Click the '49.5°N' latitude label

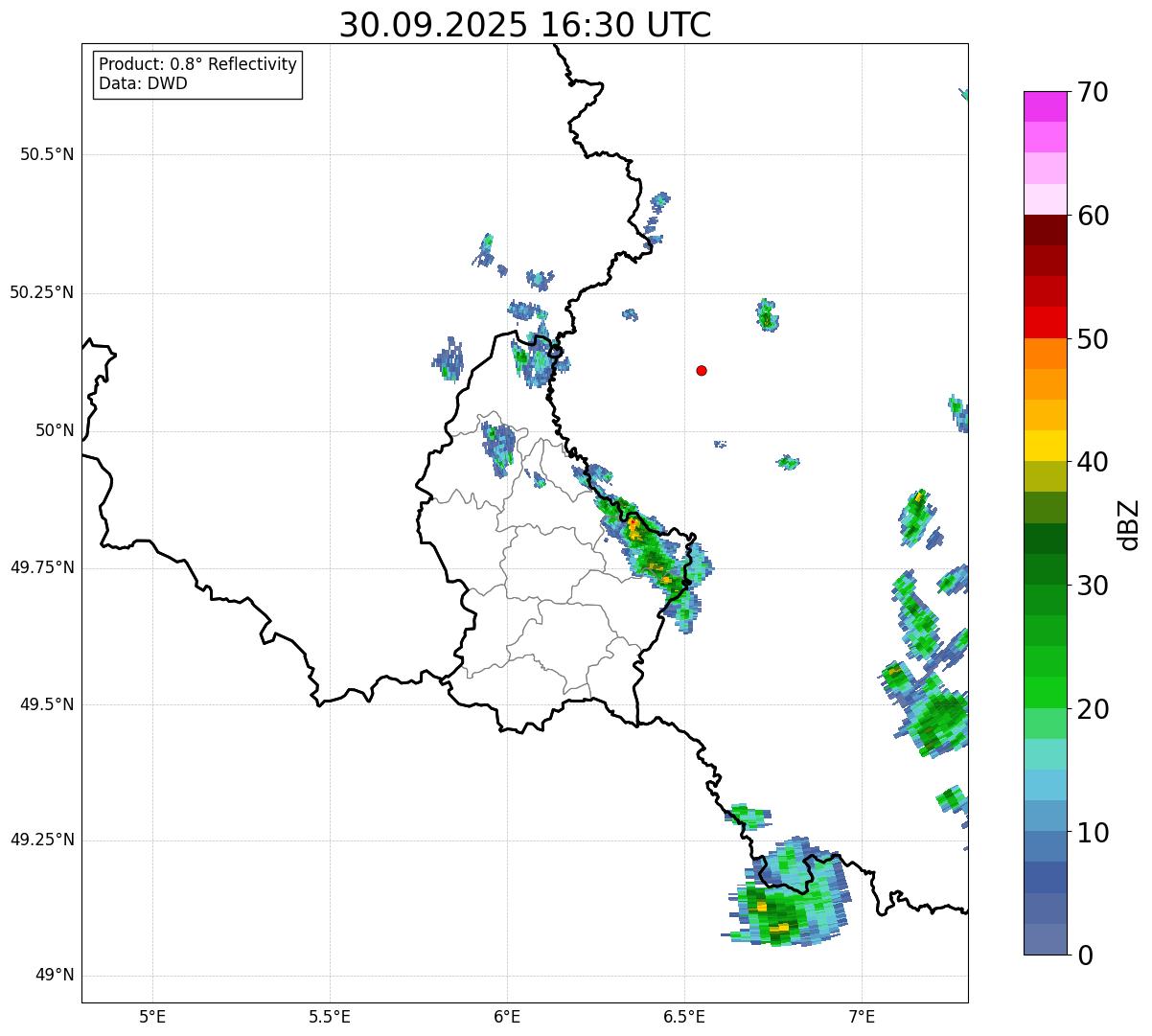coord(47,704)
